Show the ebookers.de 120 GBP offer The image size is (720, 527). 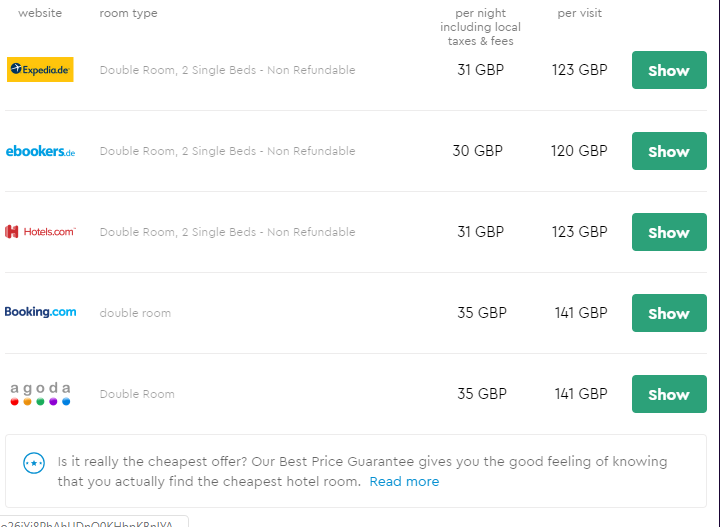point(669,151)
